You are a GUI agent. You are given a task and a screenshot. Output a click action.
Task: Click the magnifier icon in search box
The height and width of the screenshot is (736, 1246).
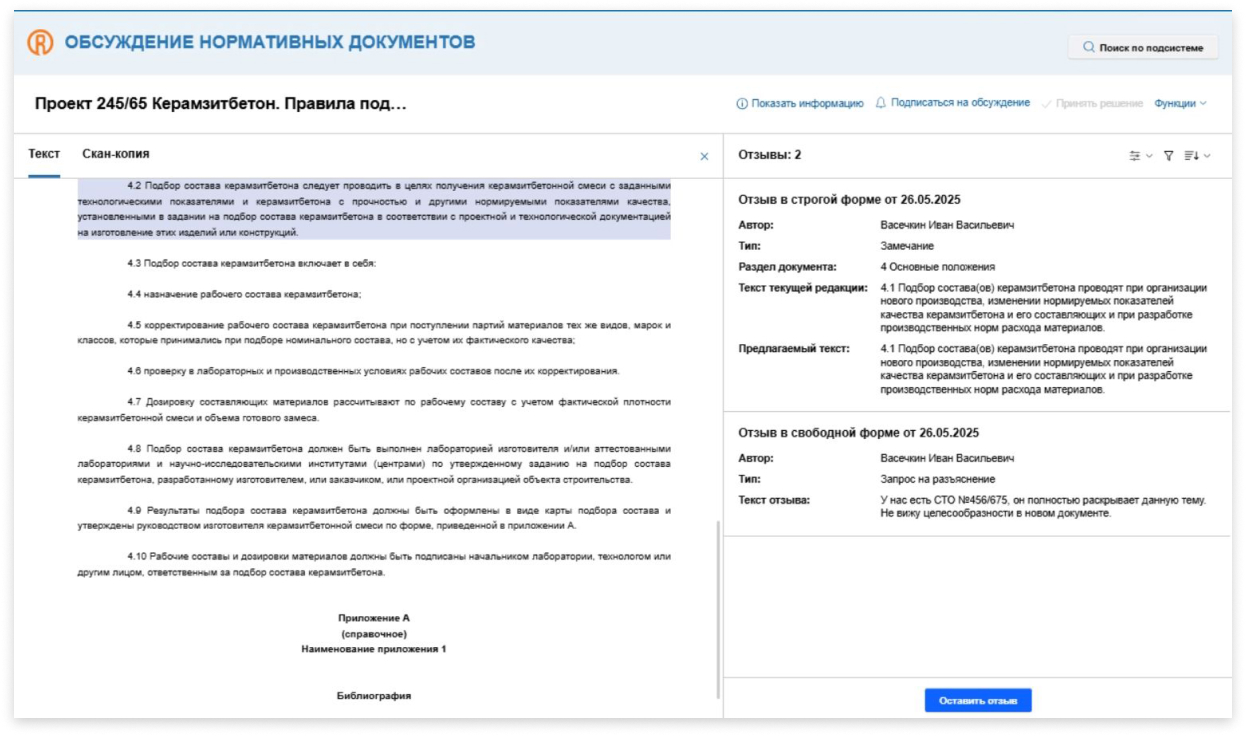pos(1089,47)
